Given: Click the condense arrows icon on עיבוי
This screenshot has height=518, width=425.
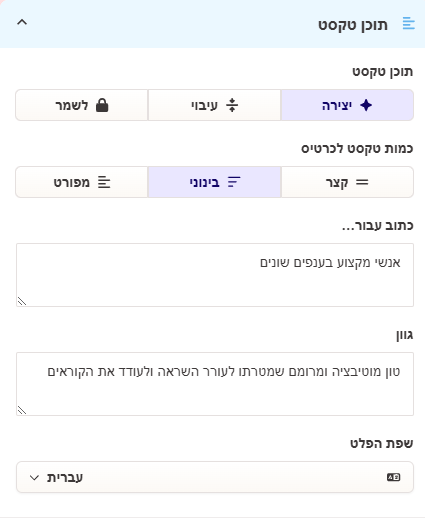Looking at the screenshot, I should click(x=232, y=105).
